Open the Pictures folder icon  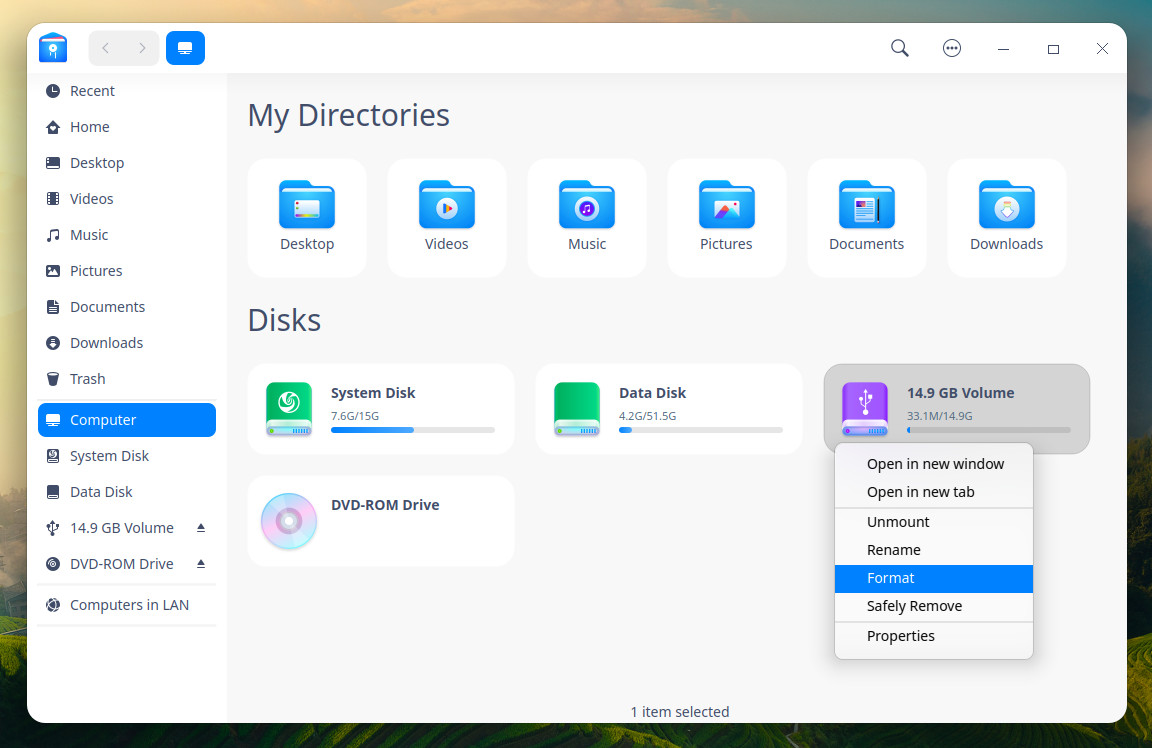[726, 204]
